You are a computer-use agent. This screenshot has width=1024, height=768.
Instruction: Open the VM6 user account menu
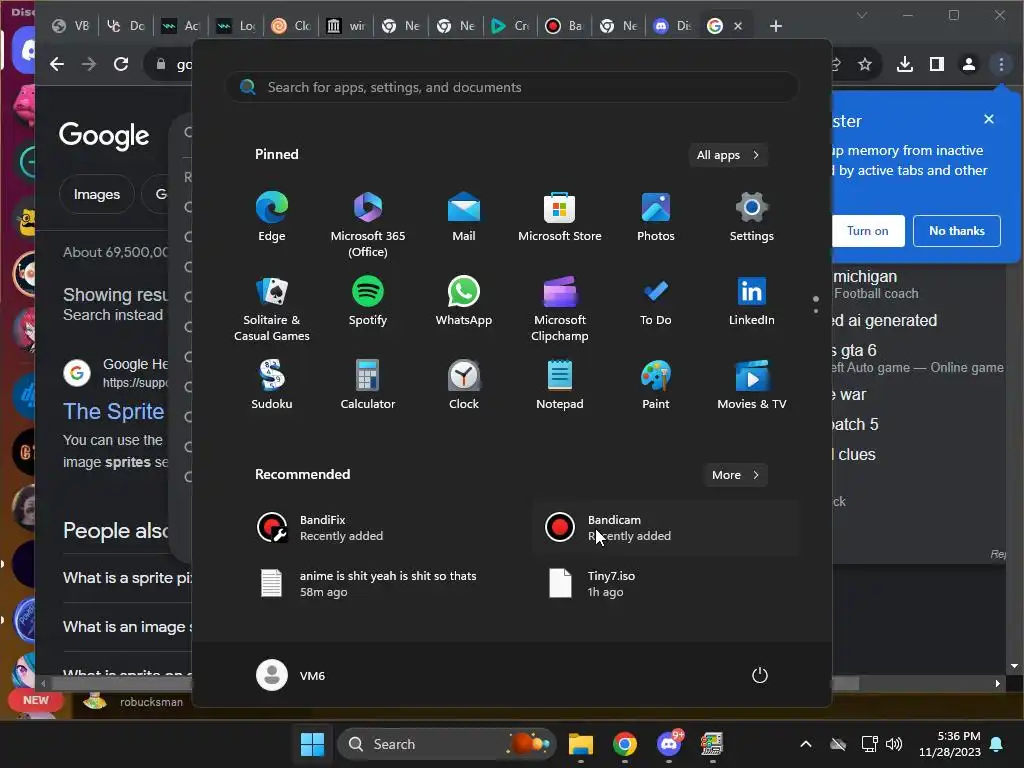pyautogui.click(x=291, y=675)
